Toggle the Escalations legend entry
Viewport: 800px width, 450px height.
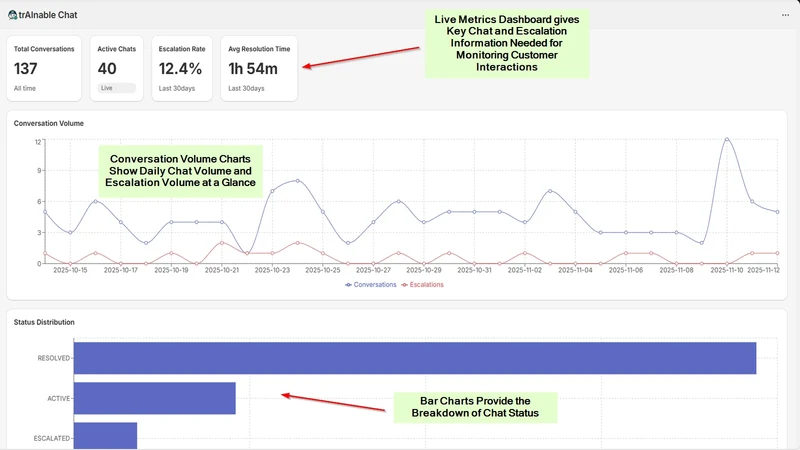422,285
